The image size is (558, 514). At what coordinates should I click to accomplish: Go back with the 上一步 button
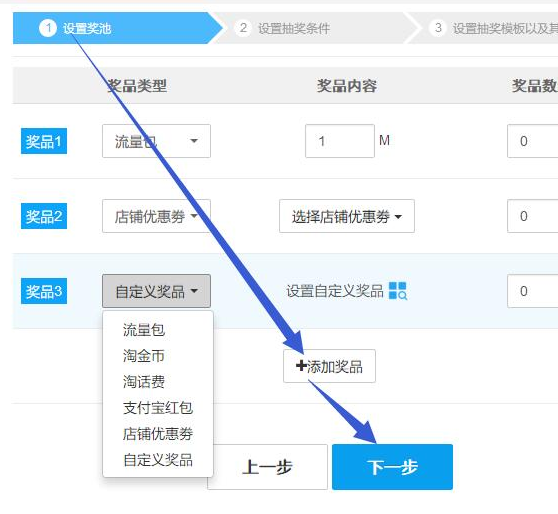coord(267,467)
